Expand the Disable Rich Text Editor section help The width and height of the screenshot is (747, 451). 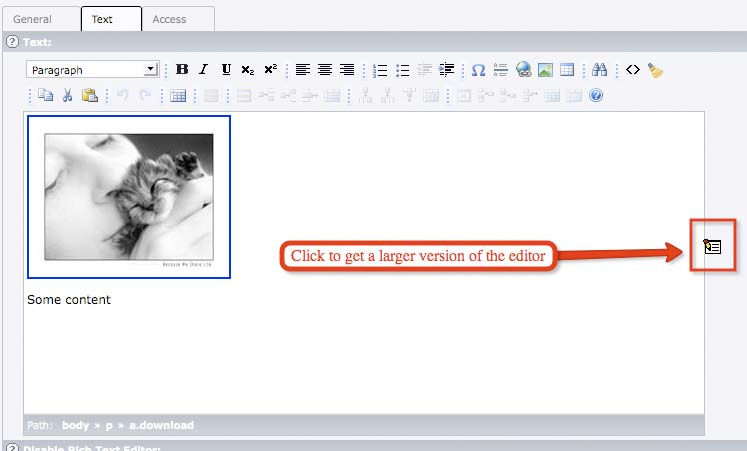point(12,446)
